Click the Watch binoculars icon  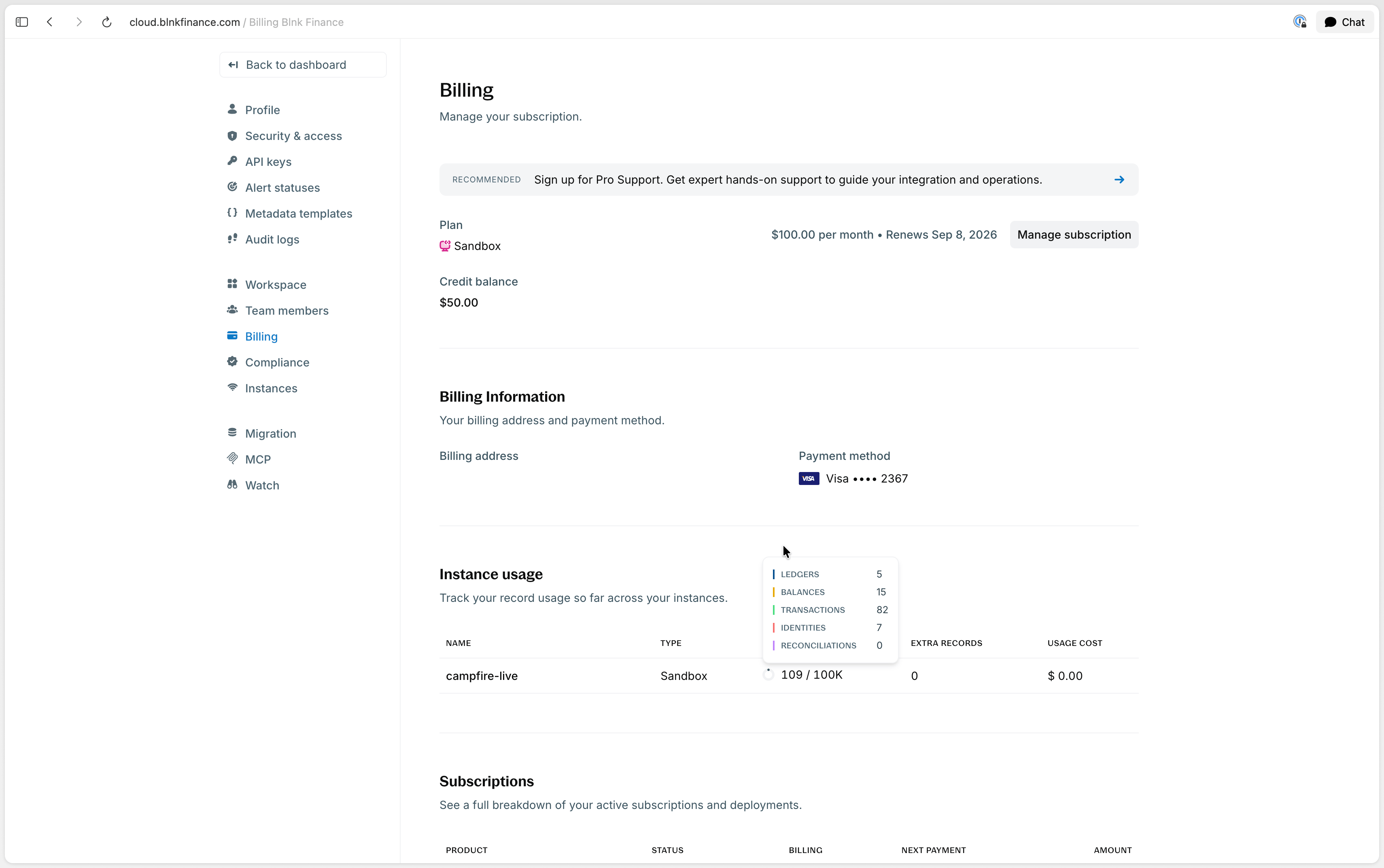[232, 484]
